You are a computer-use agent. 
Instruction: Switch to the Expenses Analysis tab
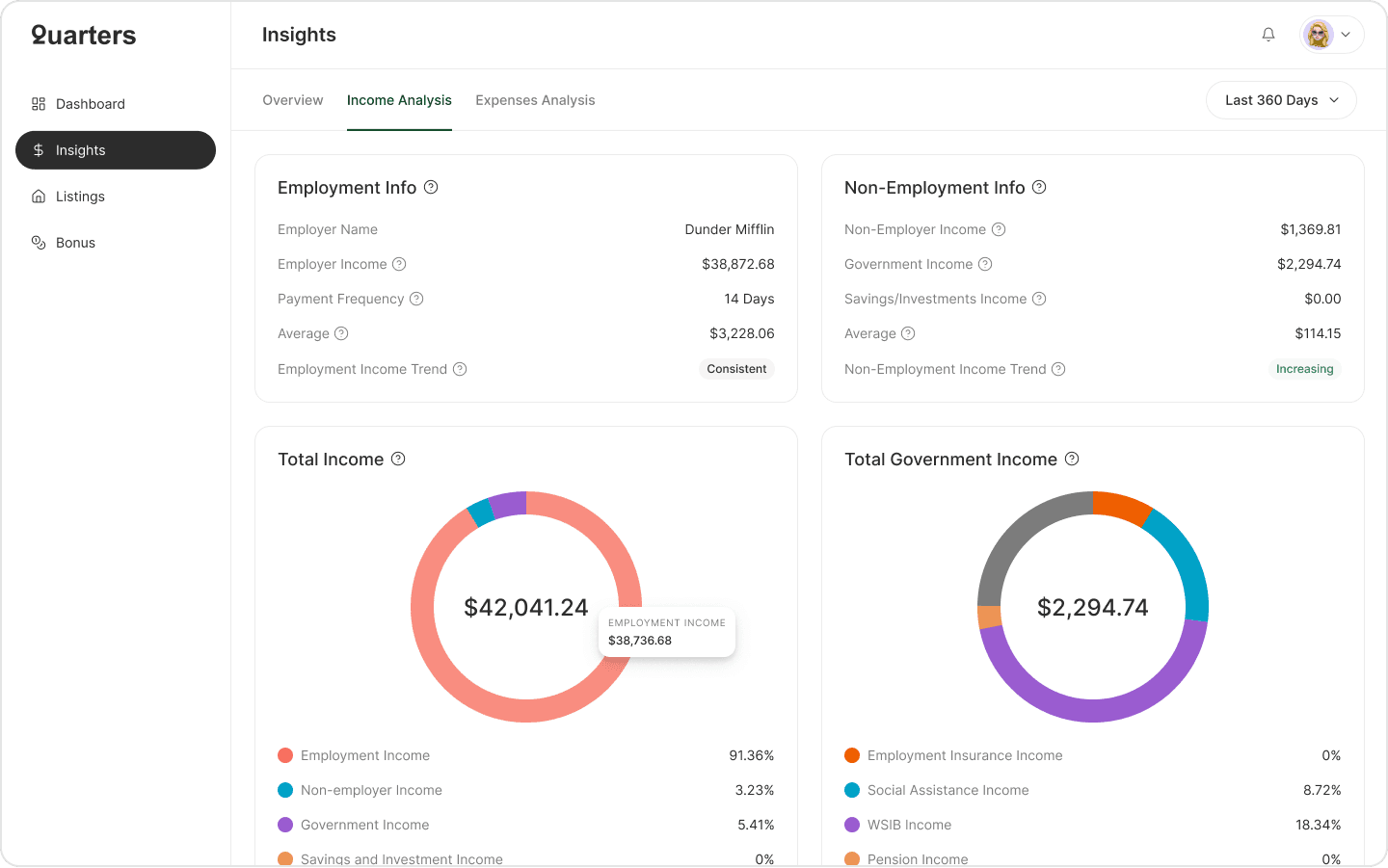point(535,100)
